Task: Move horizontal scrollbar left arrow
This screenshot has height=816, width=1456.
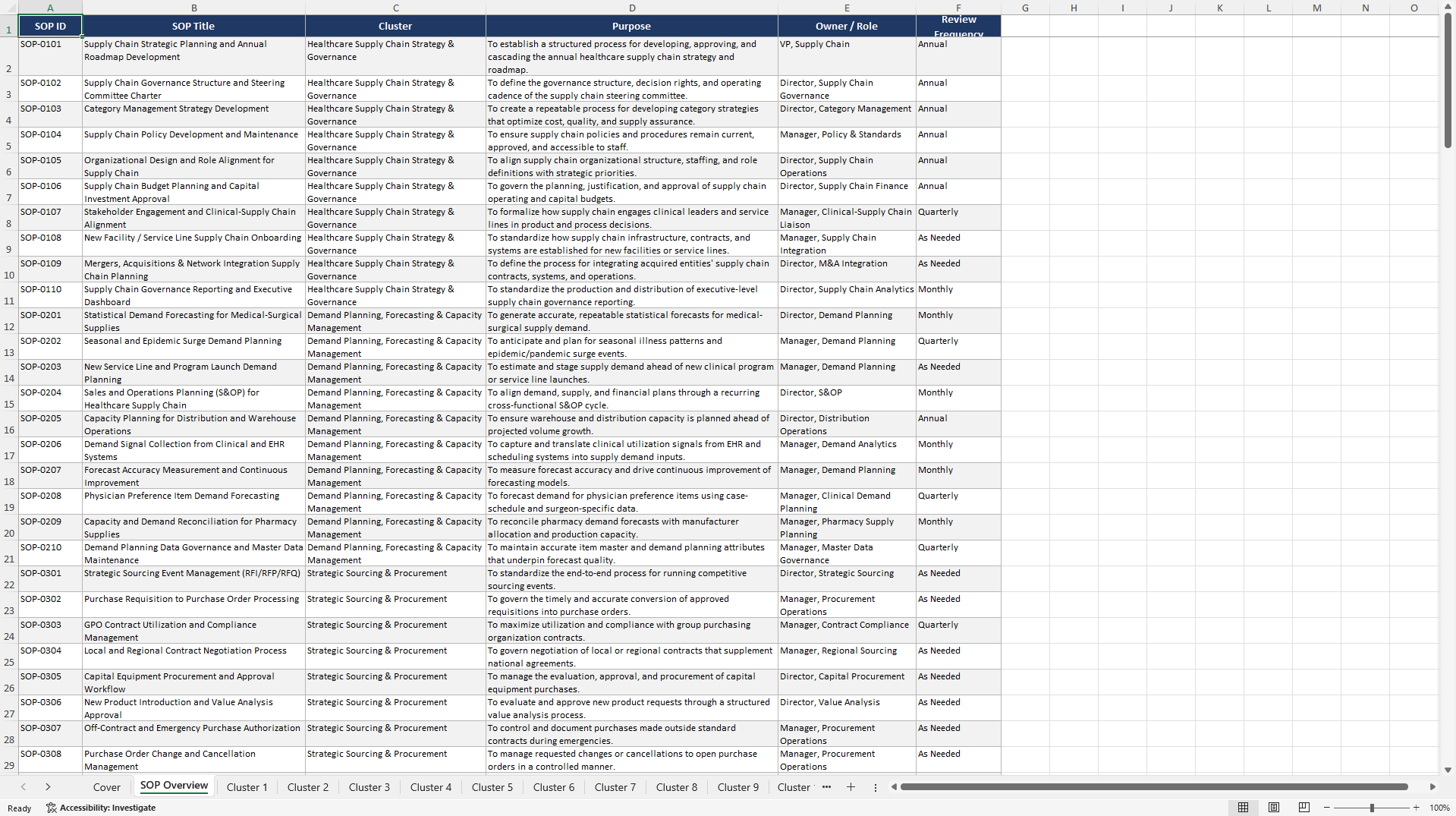Action: 894,787
